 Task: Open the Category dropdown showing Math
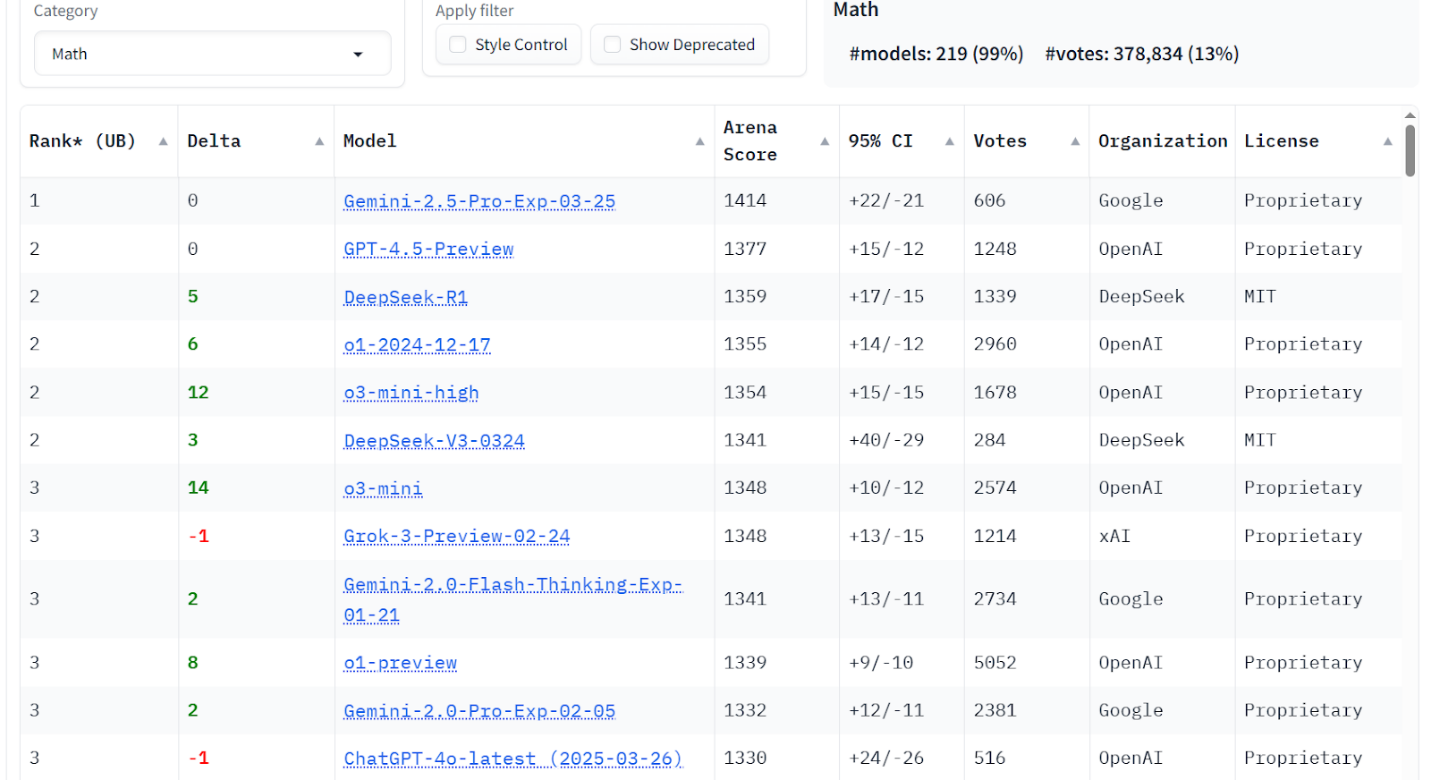pos(212,54)
